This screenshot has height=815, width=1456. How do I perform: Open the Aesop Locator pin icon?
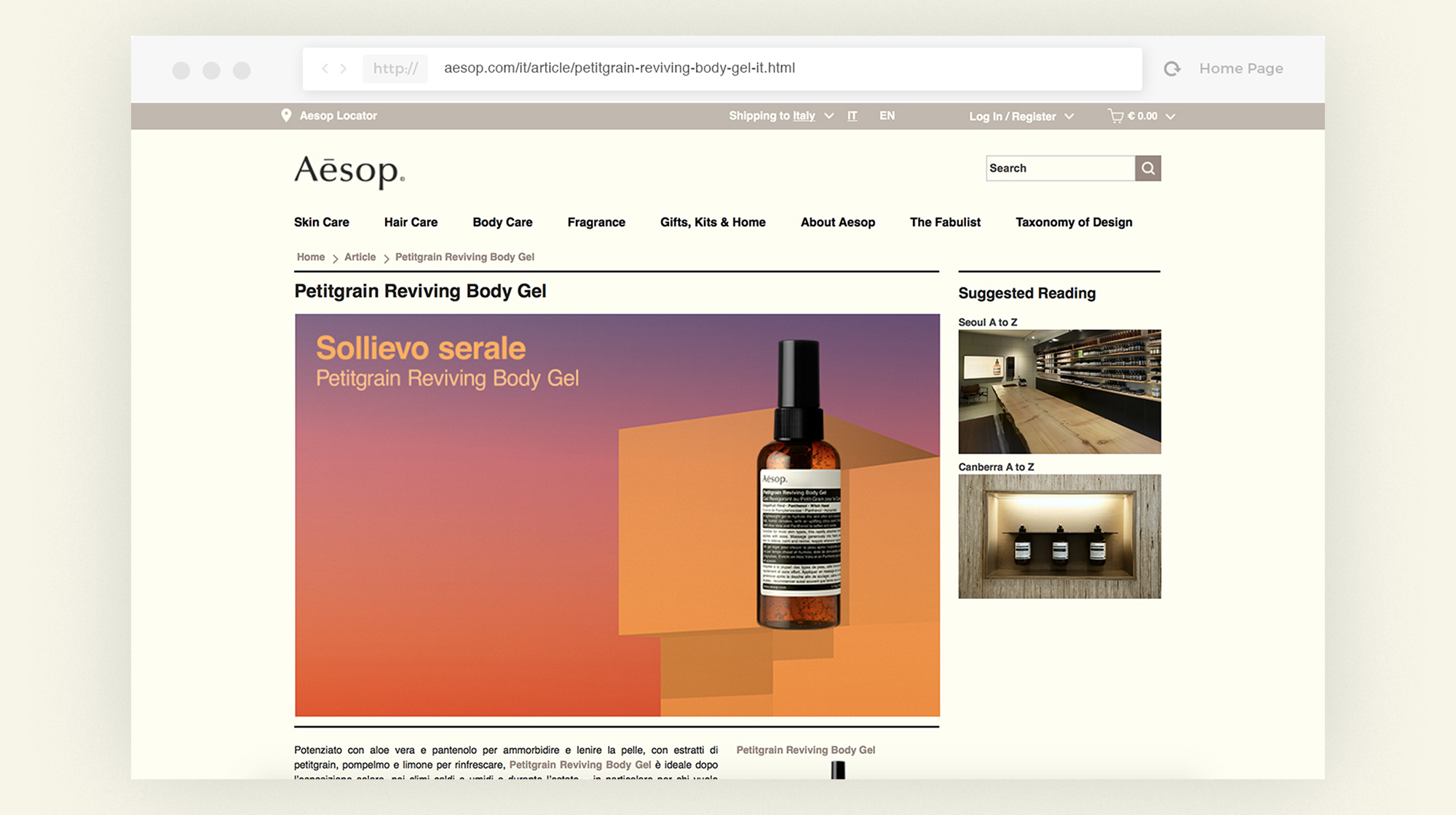(x=286, y=116)
